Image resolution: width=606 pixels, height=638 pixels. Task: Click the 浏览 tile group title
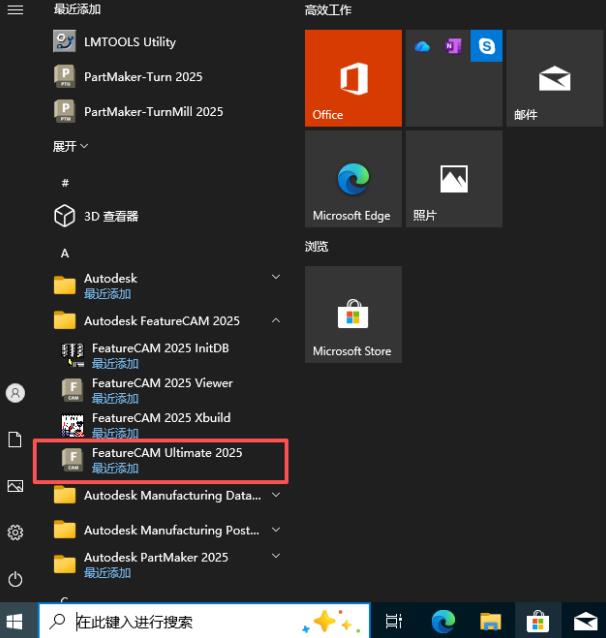point(317,246)
